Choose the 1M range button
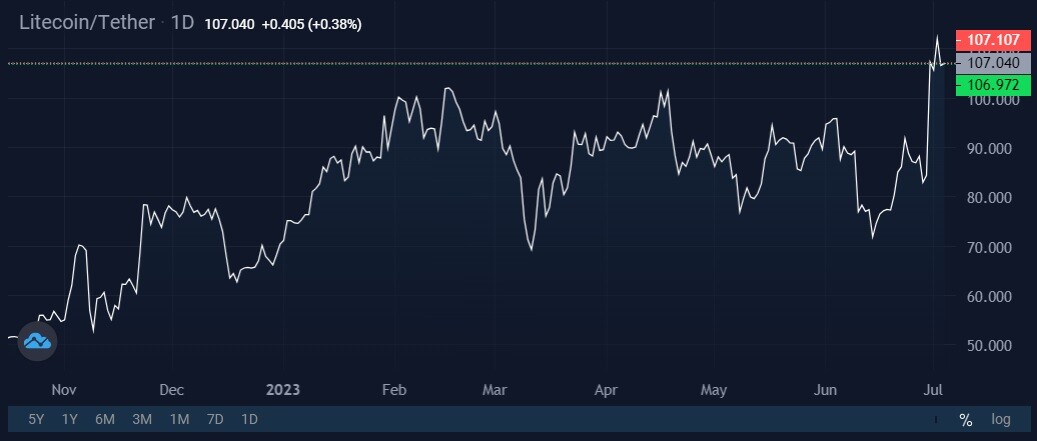The image size is (1037, 441). click(x=179, y=419)
